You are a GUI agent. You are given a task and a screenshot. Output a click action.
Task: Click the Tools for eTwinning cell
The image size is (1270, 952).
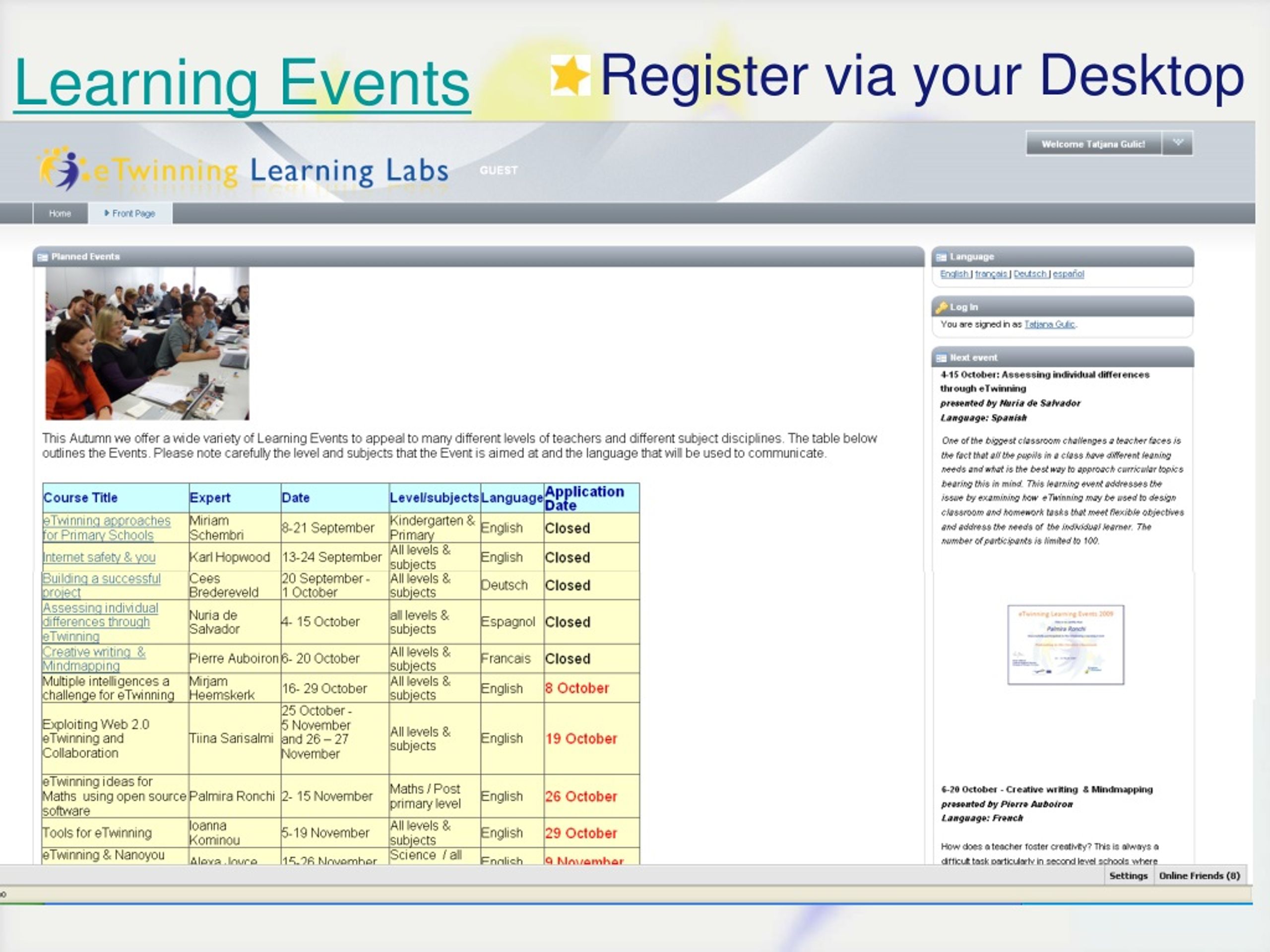point(116,833)
